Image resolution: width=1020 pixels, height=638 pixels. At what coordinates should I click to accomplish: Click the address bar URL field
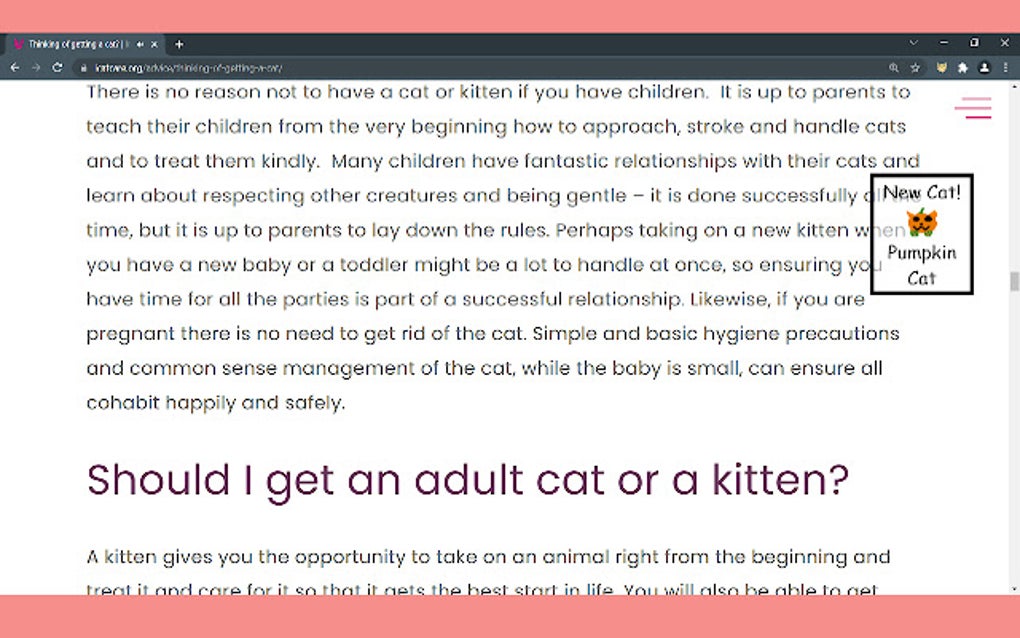[481, 68]
